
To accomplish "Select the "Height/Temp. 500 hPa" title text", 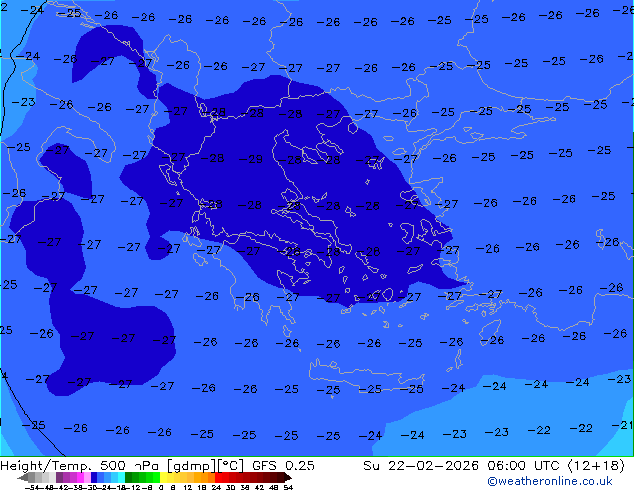I will click(x=81, y=466).
